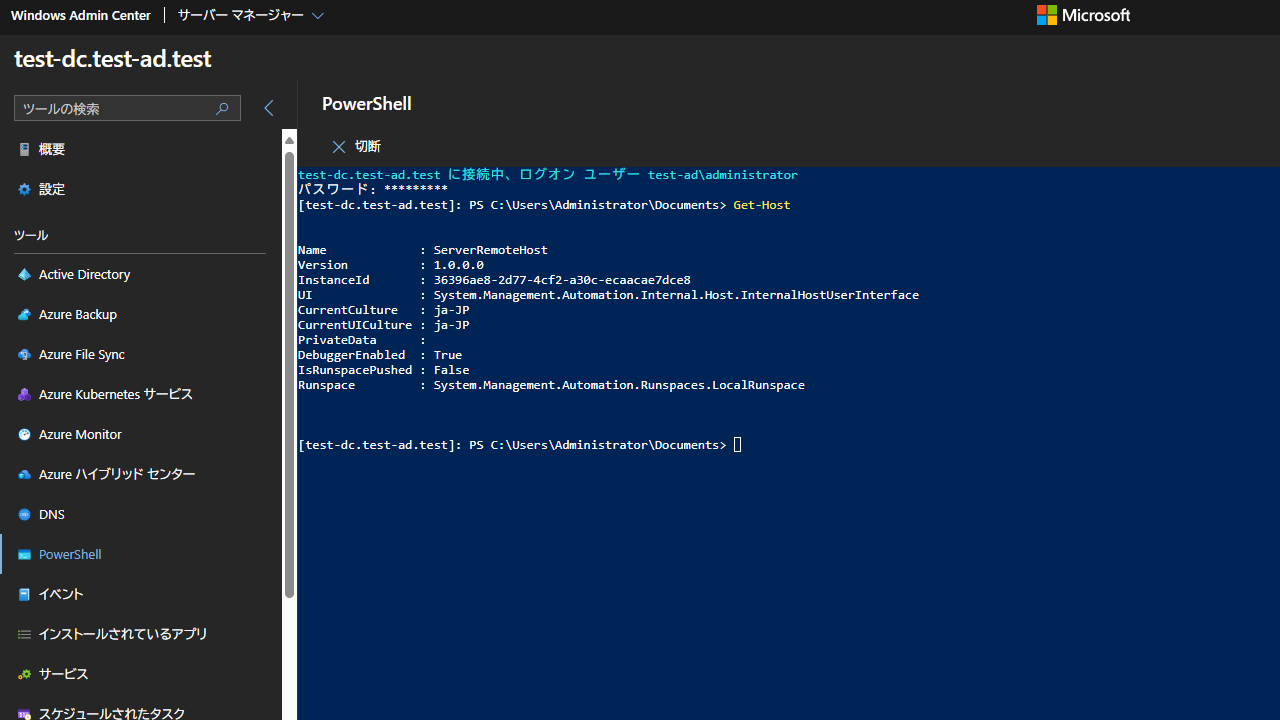Image resolution: width=1280 pixels, height=720 pixels.
Task: Click the Version 1.0.0.0 value
Action: [458, 265]
